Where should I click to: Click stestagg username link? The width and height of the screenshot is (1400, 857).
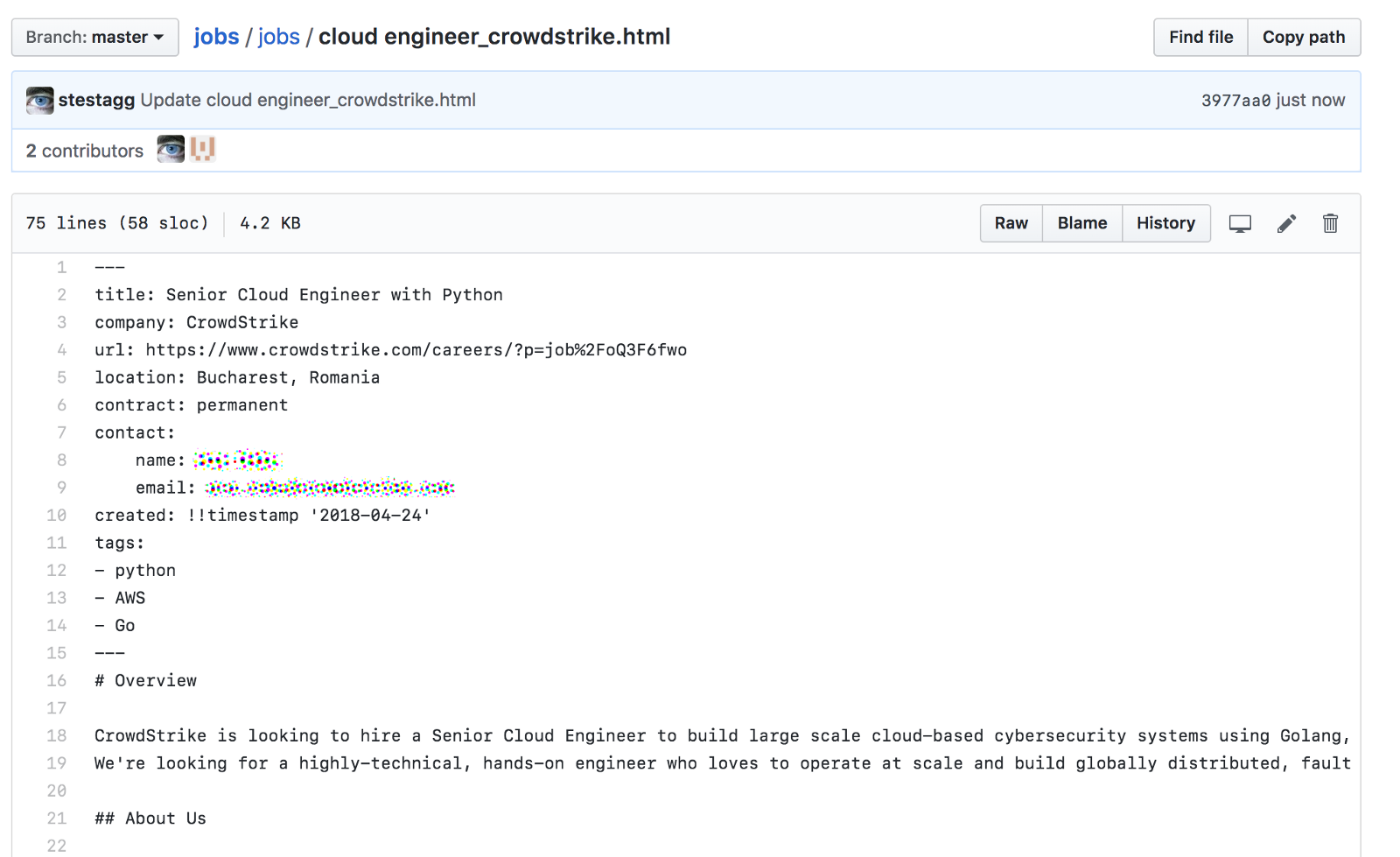pyautogui.click(x=96, y=100)
